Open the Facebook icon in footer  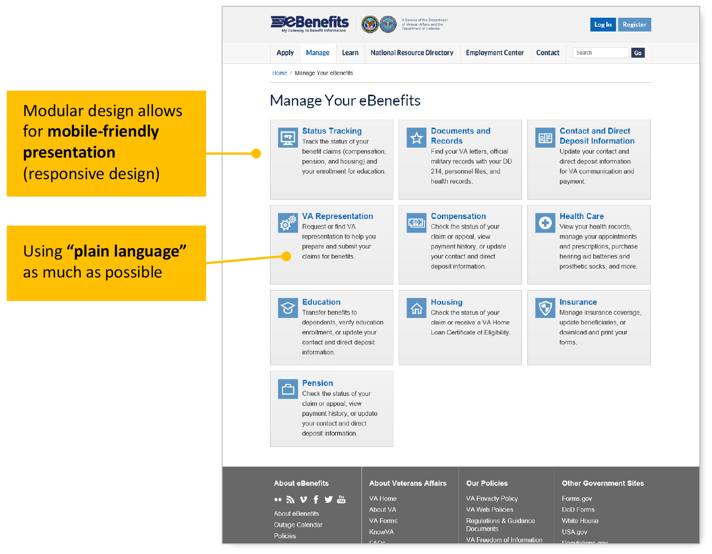click(316, 500)
